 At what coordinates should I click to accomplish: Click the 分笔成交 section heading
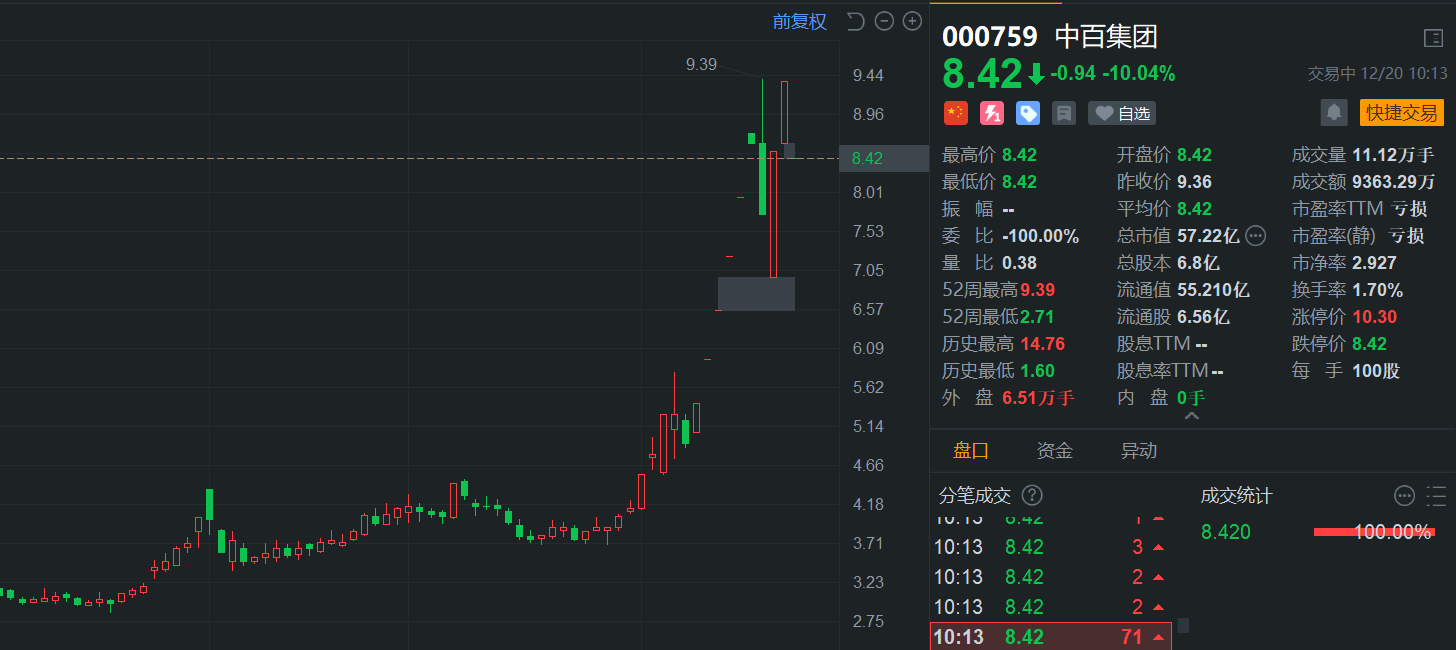pyautogui.click(x=975, y=496)
